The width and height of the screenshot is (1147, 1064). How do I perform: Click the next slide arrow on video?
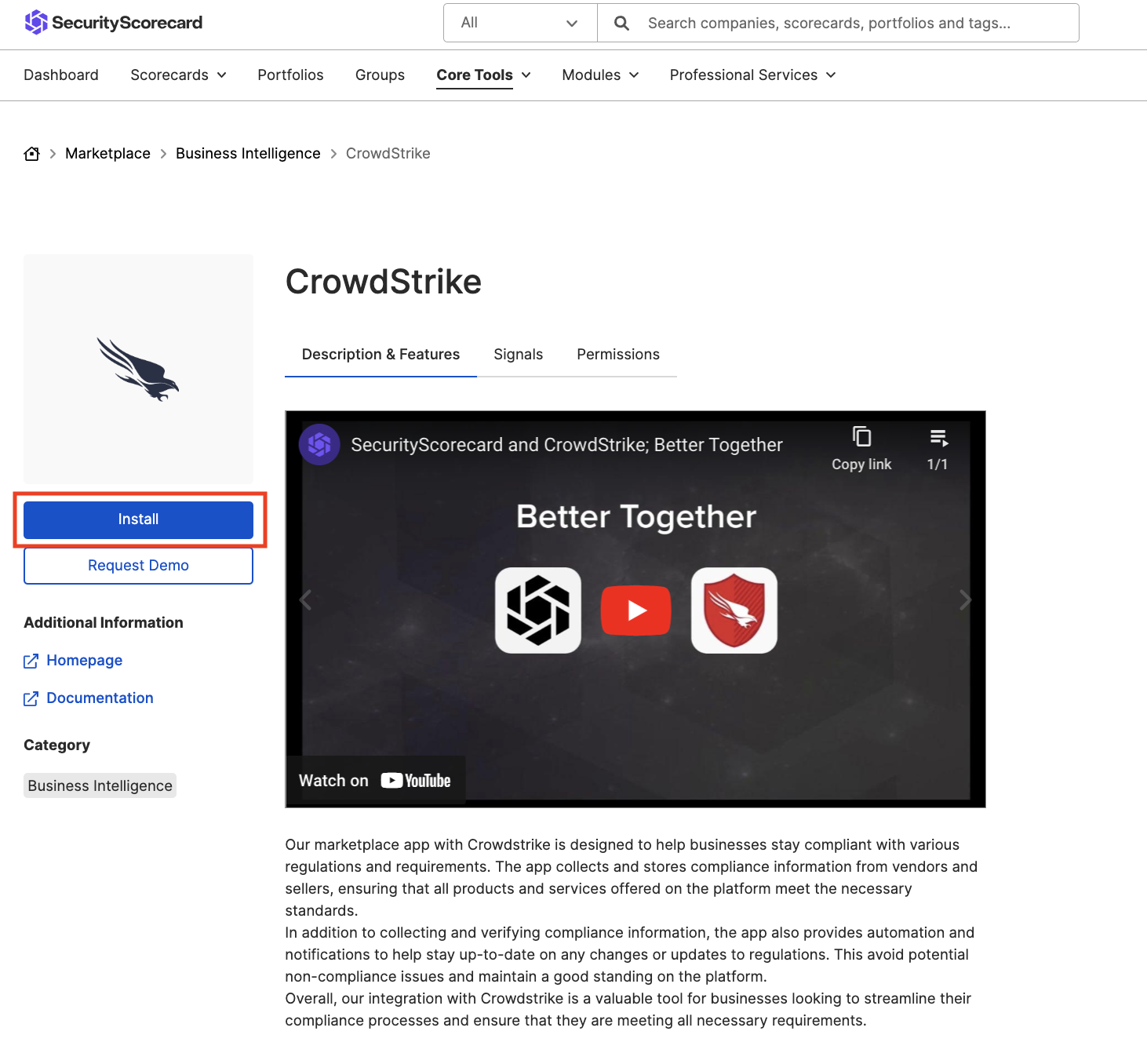pyautogui.click(x=965, y=600)
